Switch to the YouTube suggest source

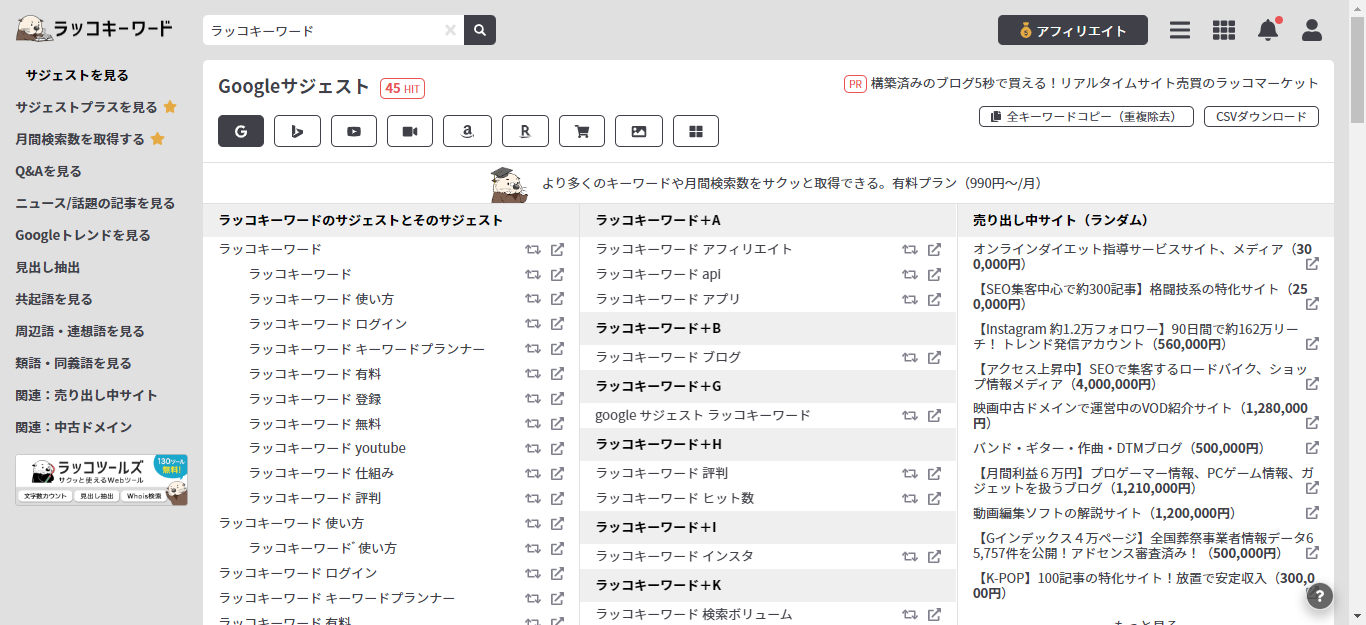pos(354,131)
